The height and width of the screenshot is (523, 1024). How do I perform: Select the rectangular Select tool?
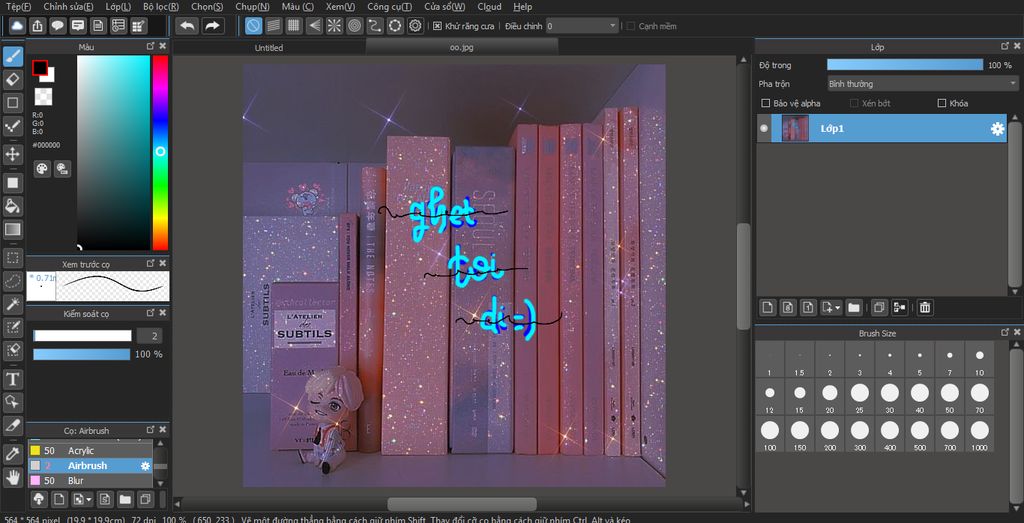[x=12, y=257]
